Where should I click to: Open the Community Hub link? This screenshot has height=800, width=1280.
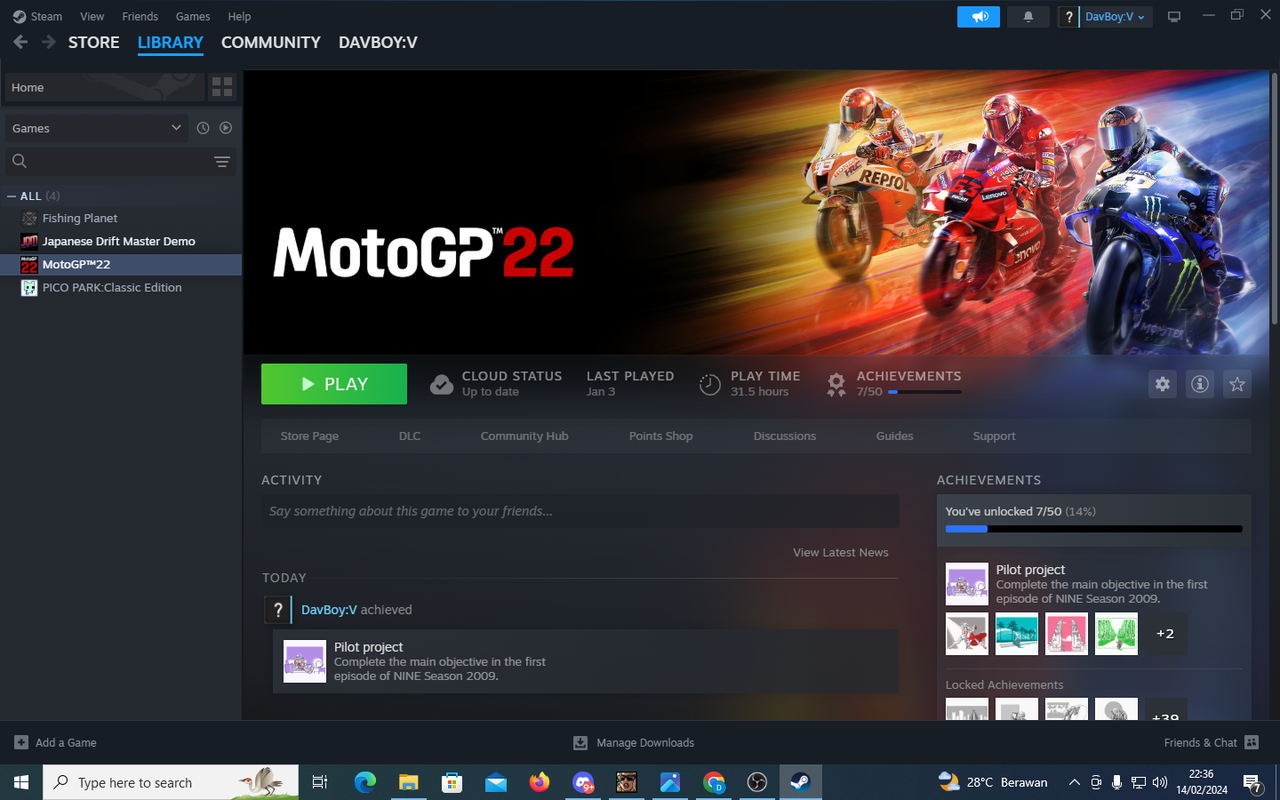tap(524, 436)
